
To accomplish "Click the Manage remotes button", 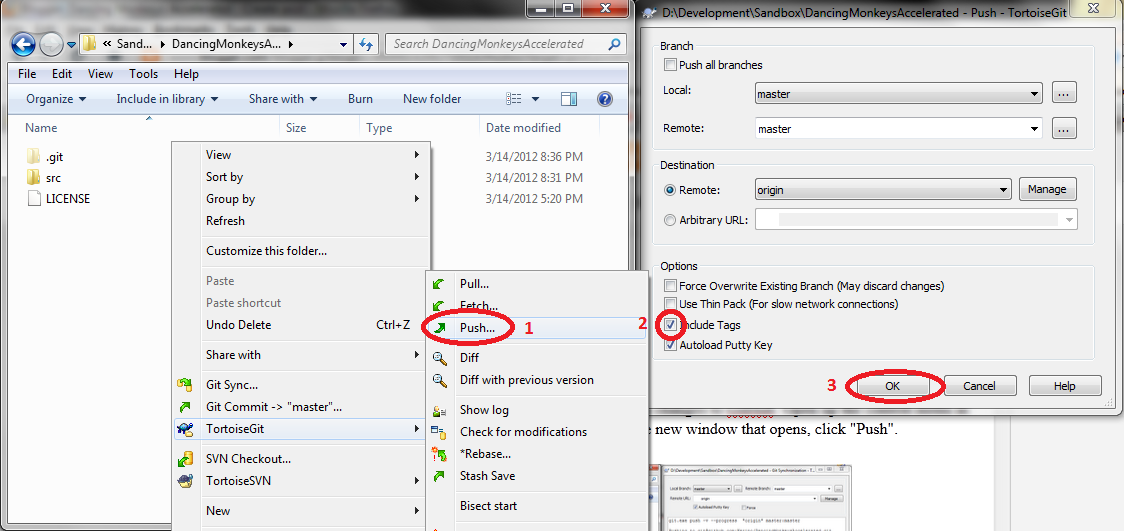I will (x=1047, y=189).
